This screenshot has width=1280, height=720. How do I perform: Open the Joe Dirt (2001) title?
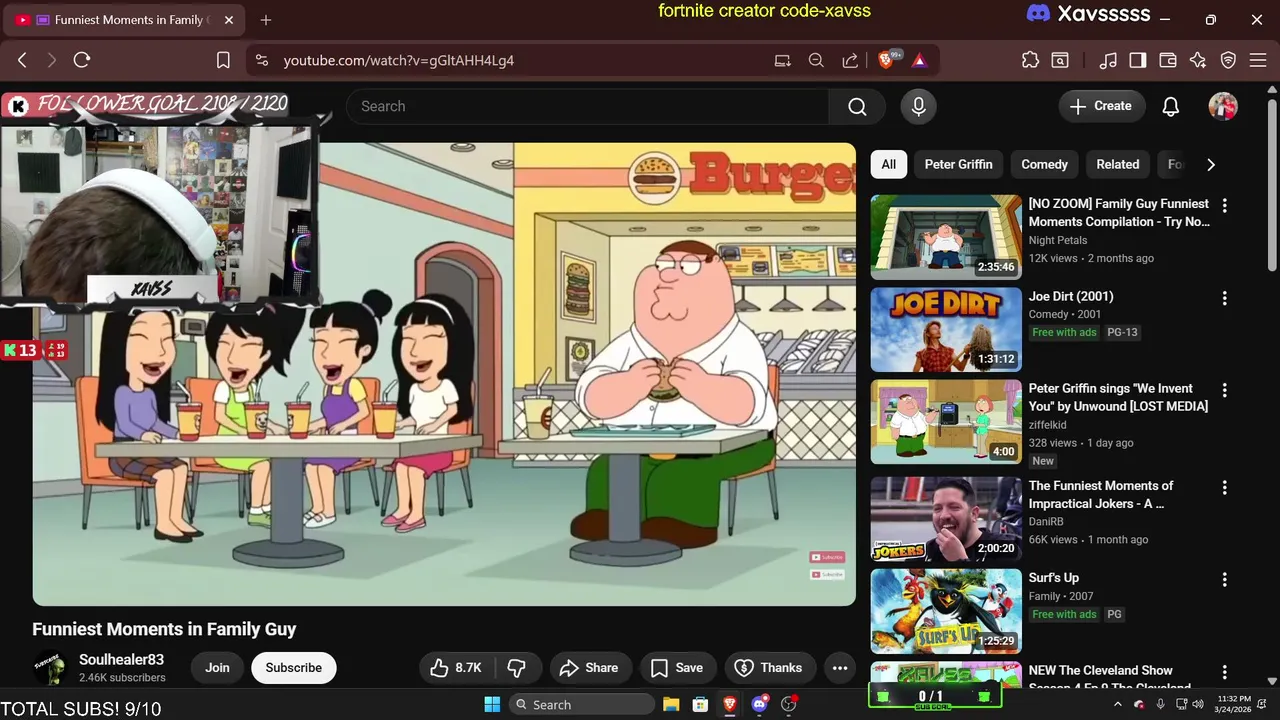click(1070, 296)
